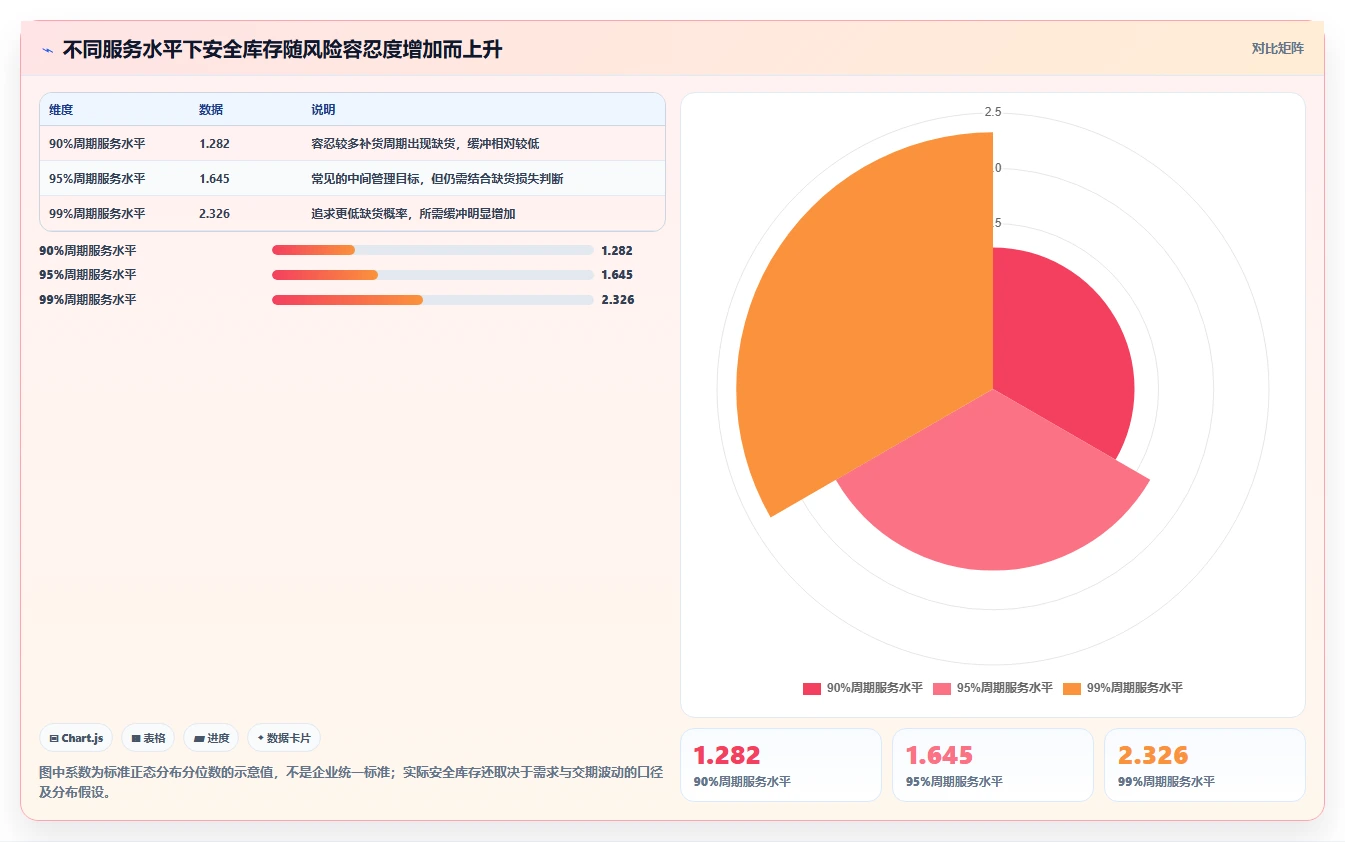Select the 进度 tag chip
The image size is (1345, 842).
pyautogui.click(x=212, y=738)
